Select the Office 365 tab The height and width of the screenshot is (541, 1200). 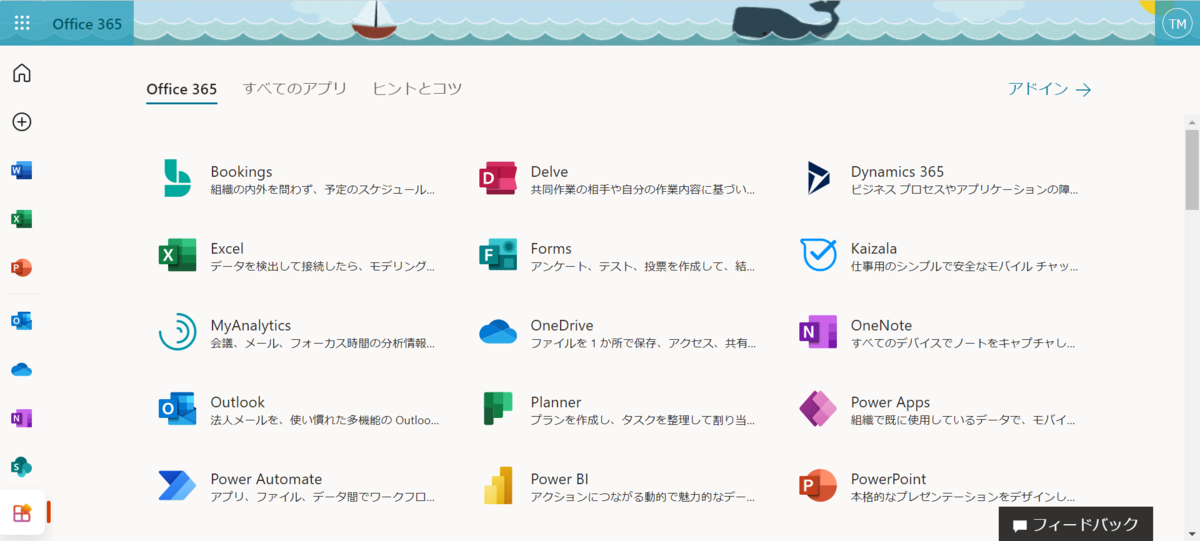tap(181, 89)
